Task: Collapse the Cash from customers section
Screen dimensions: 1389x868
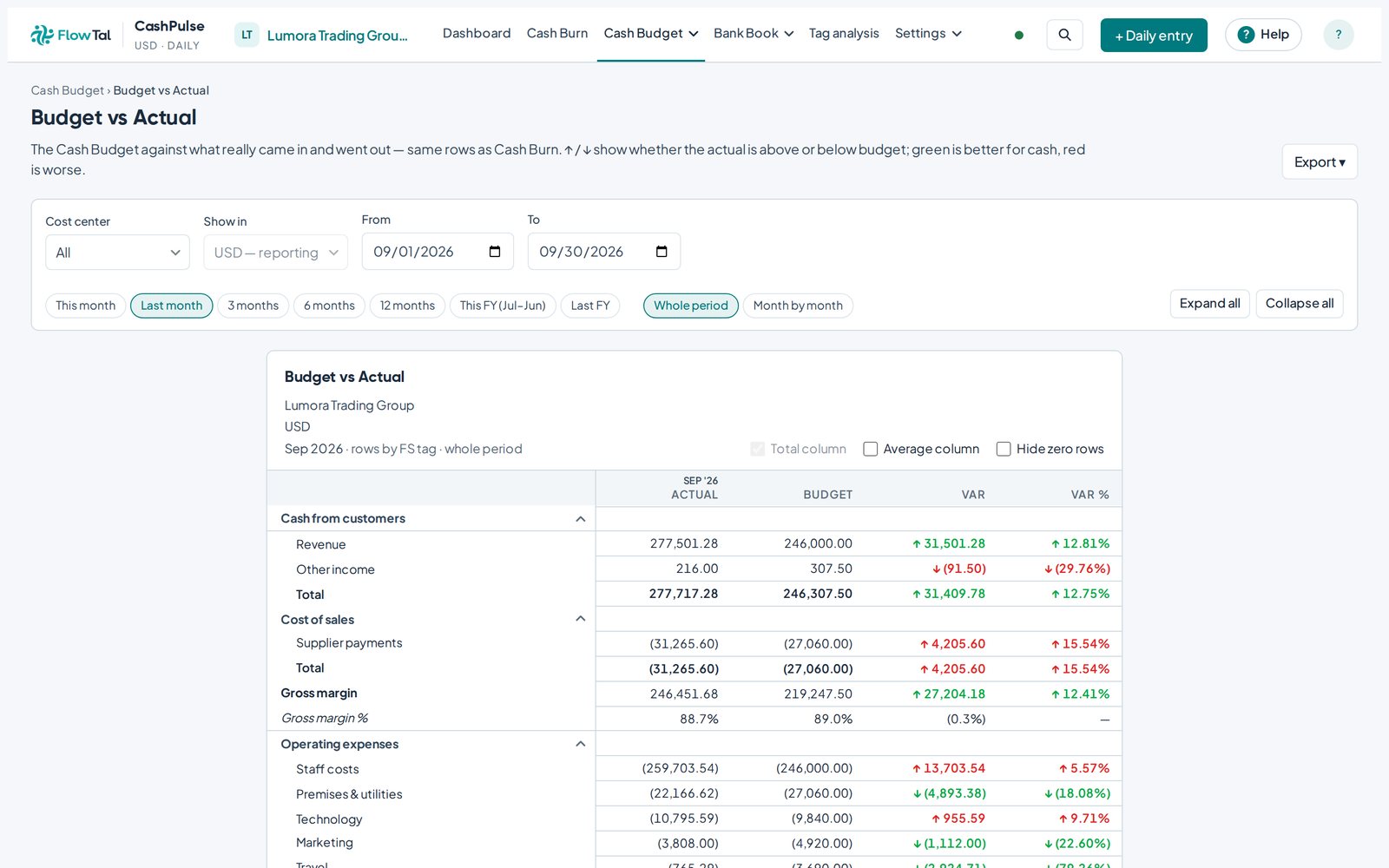Action: tap(581, 519)
